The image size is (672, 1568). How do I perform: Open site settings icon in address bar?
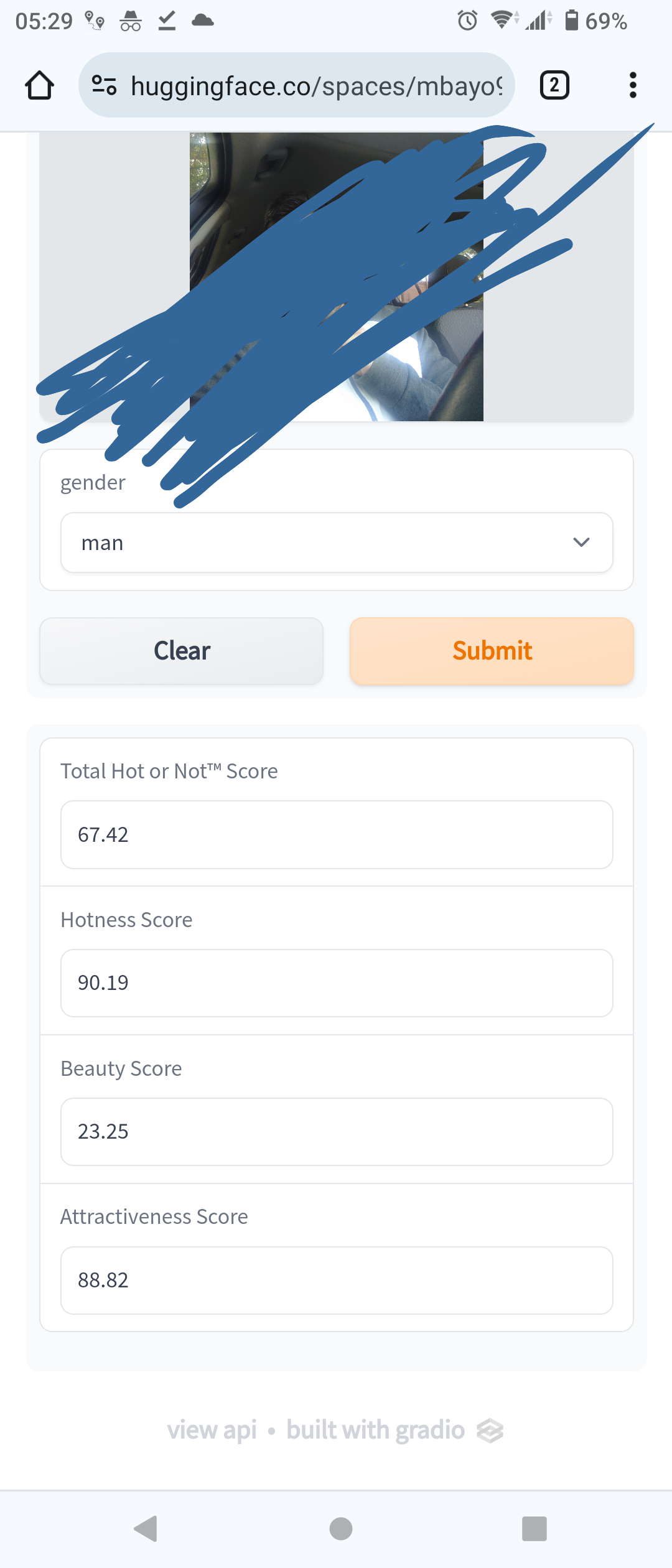104,85
